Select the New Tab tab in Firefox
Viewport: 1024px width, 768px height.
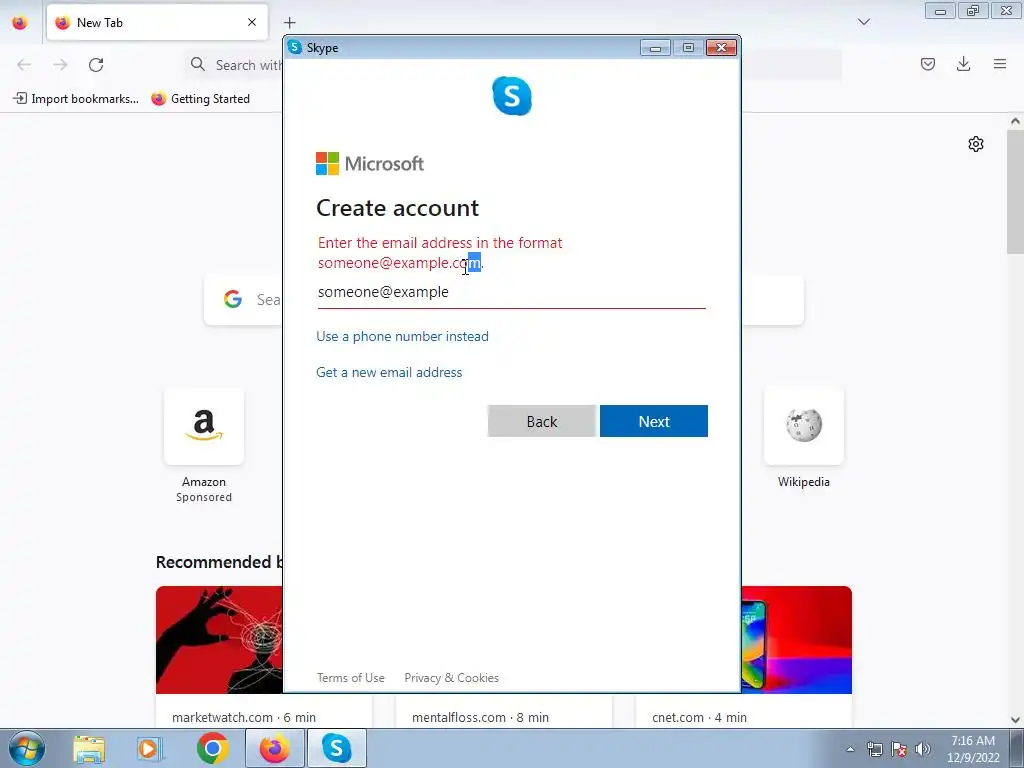tap(157, 22)
